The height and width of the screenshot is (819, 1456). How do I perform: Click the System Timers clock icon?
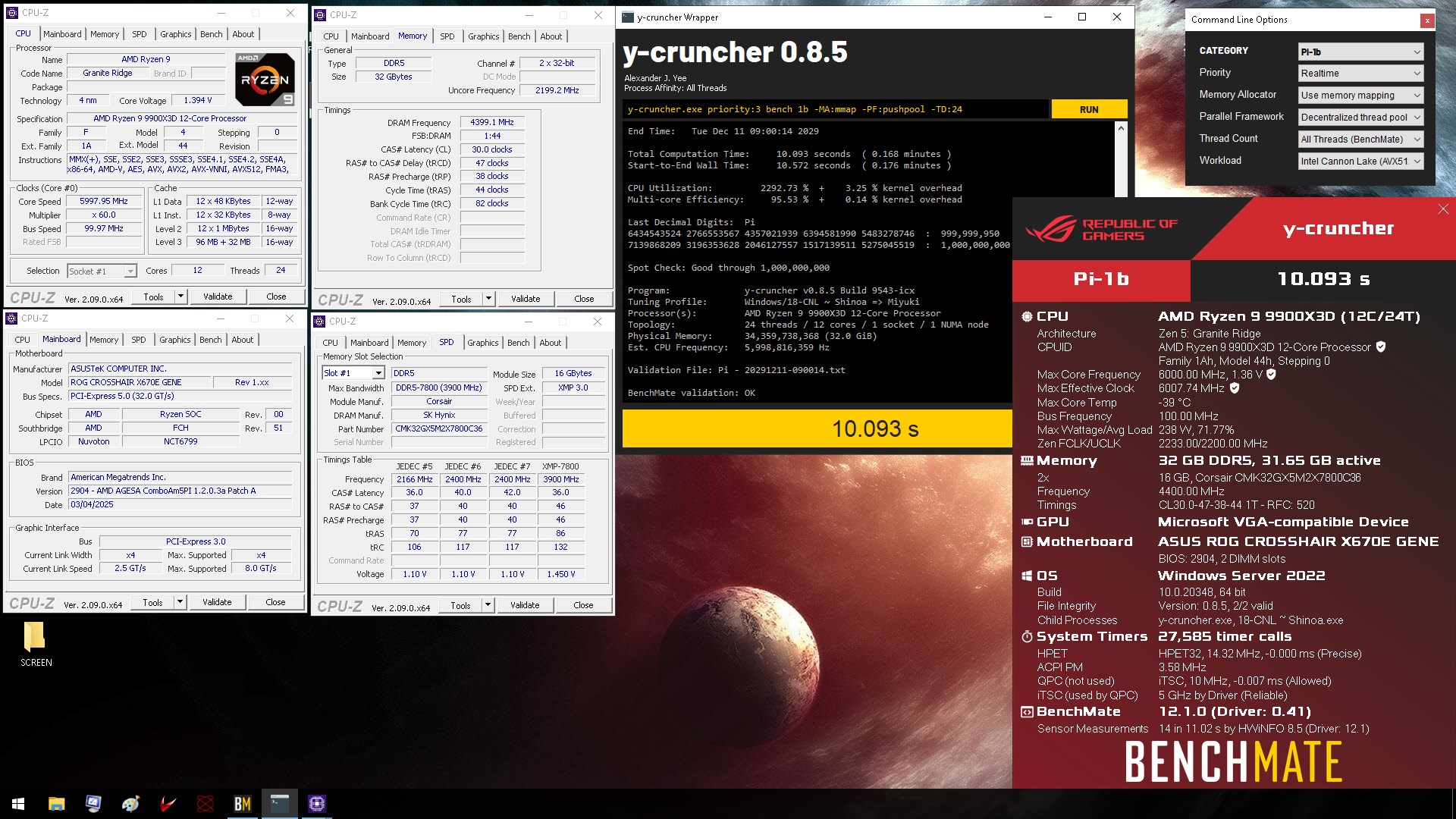pyautogui.click(x=1027, y=637)
